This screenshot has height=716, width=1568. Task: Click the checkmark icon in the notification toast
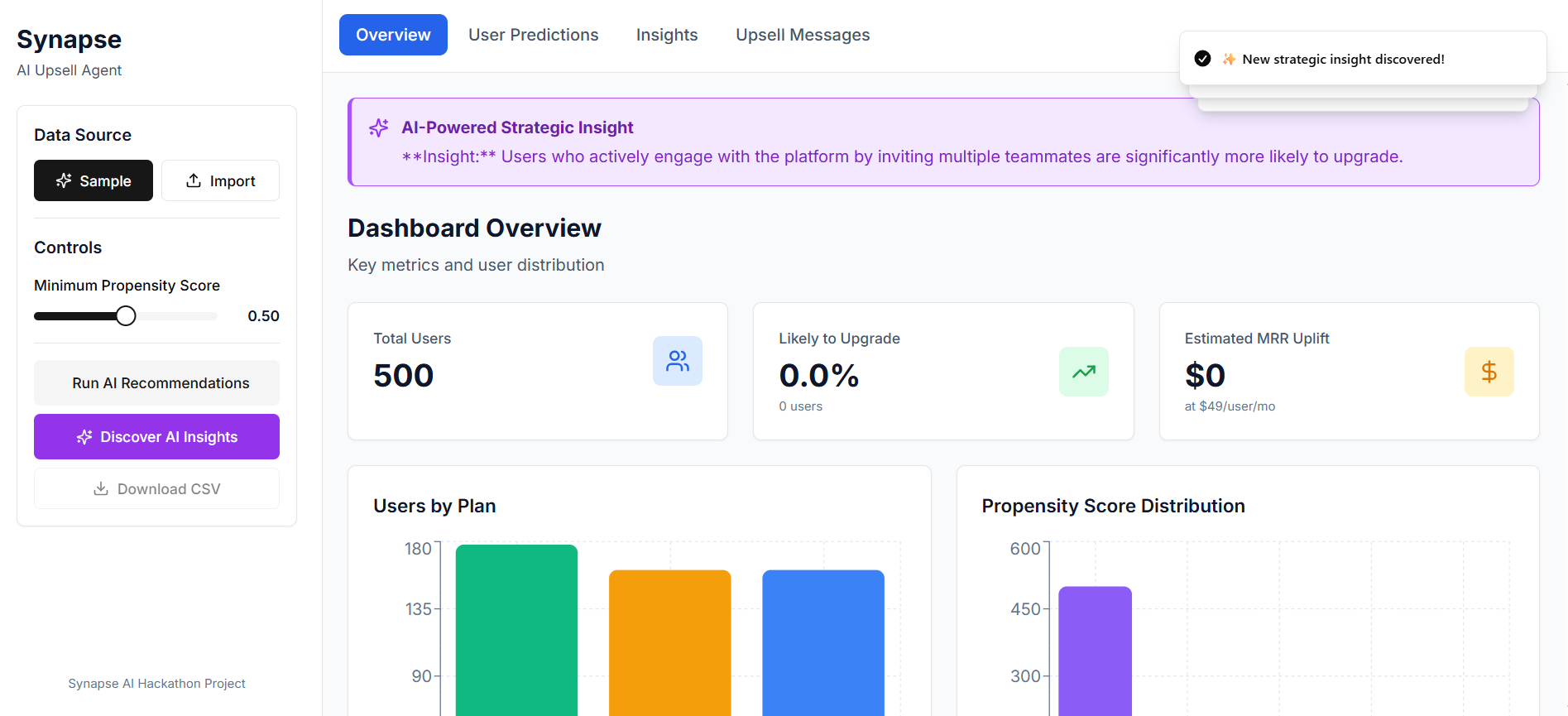1202,58
